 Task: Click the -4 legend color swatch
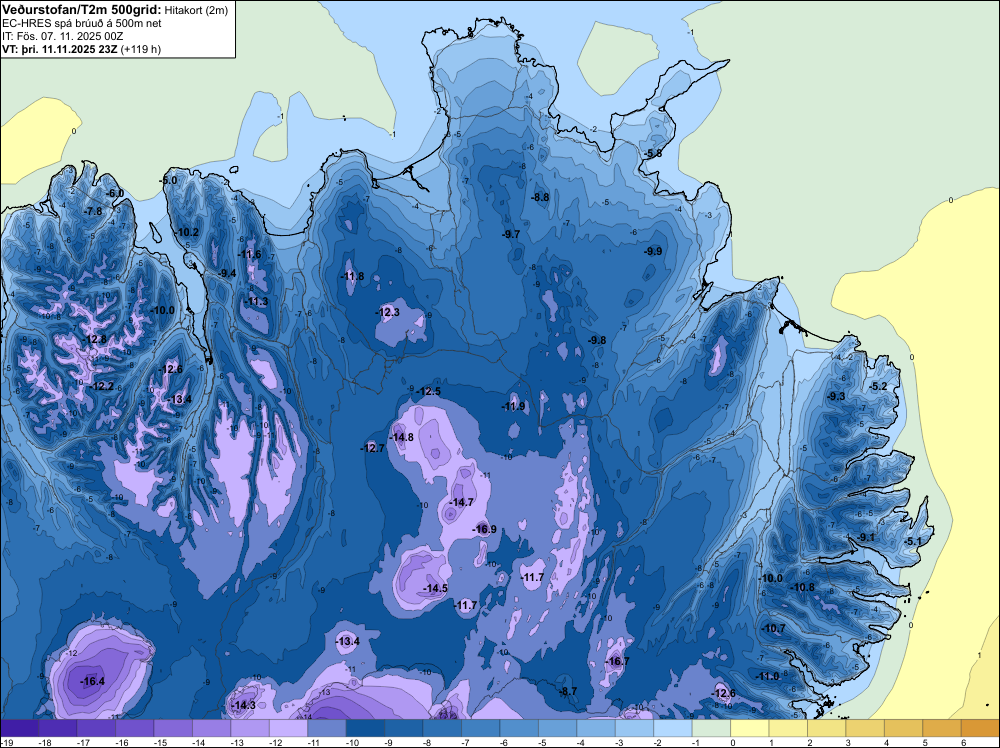pyautogui.click(x=596, y=728)
